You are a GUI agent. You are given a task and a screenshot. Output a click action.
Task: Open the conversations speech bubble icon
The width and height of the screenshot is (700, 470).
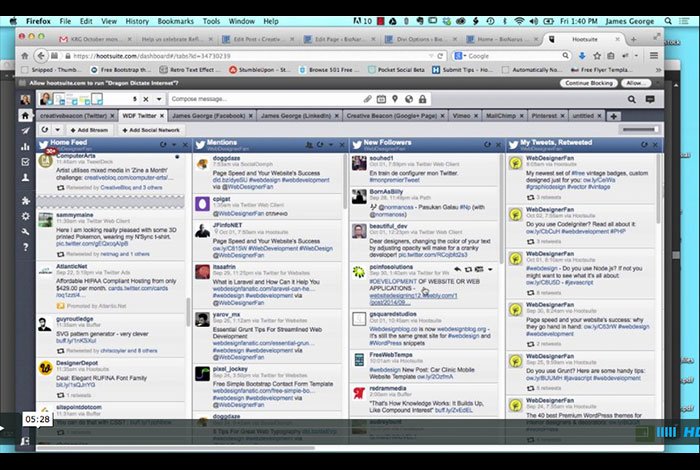pyautogui.click(x=650, y=99)
